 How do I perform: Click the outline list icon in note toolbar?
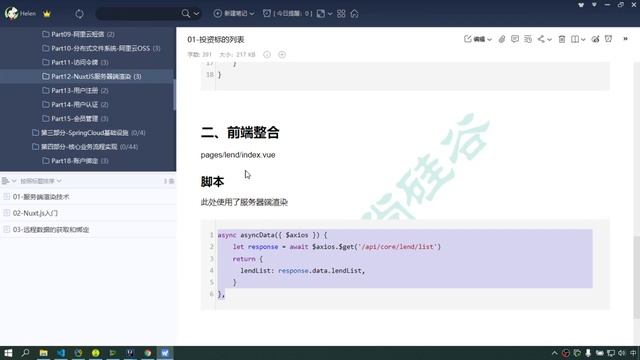pos(528,39)
